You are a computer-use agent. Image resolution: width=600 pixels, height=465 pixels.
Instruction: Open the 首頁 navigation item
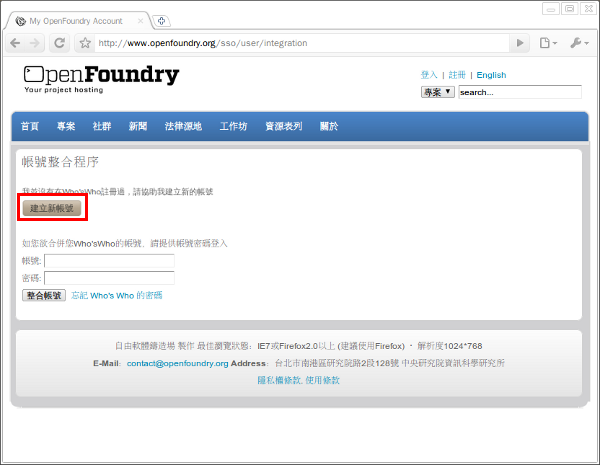coord(30,126)
